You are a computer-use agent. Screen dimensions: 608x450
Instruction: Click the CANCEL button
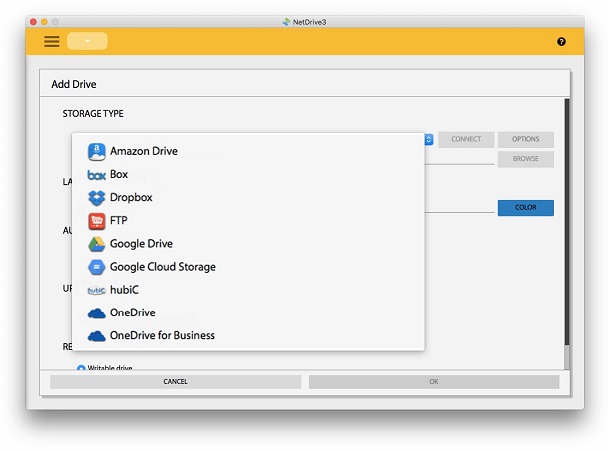point(175,382)
